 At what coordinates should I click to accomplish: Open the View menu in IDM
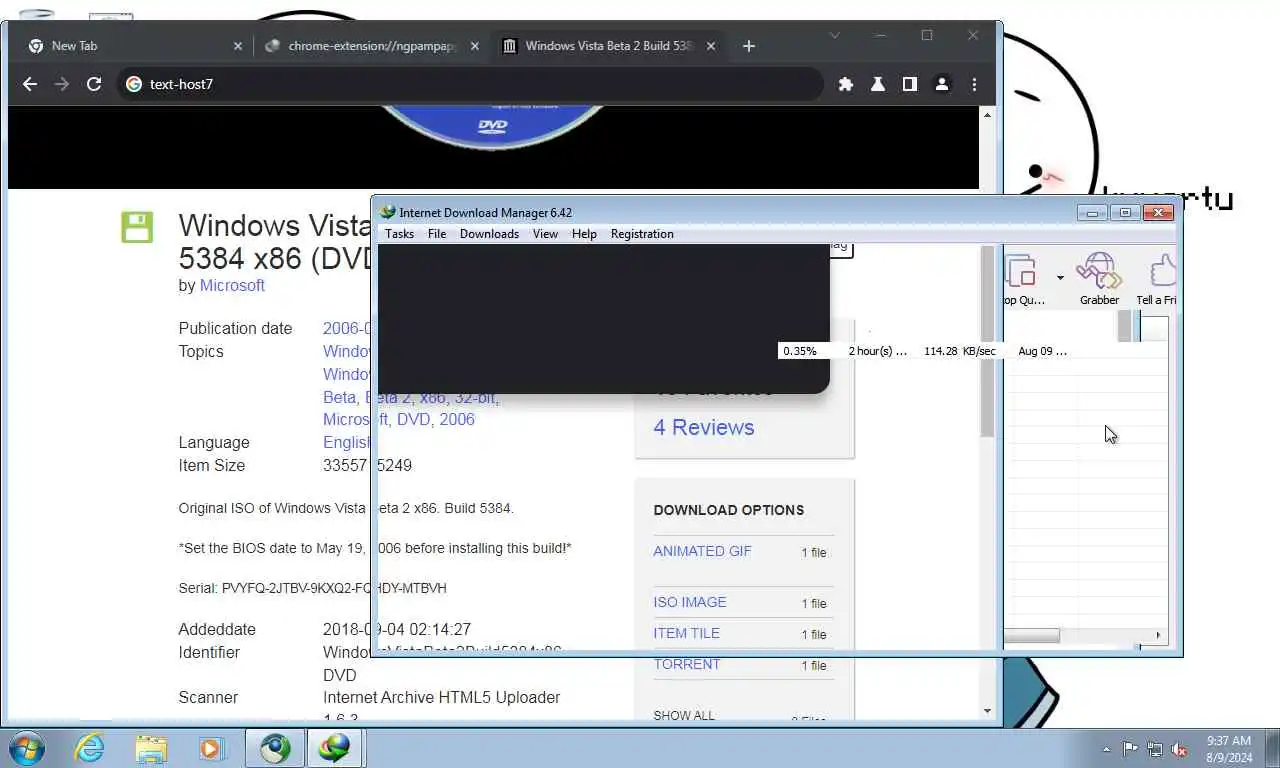point(545,234)
